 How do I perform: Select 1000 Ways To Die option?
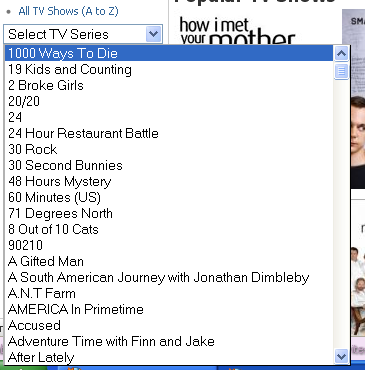(x=169, y=53)
